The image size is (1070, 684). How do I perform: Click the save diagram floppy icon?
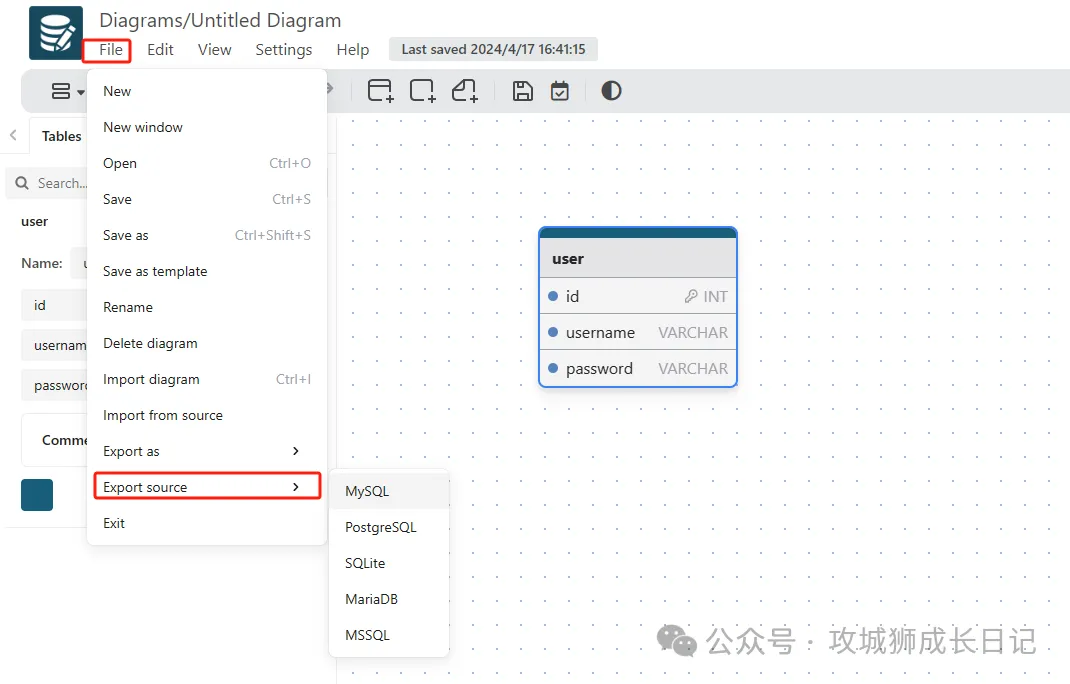pyautogui.click(x=522, y=91)
